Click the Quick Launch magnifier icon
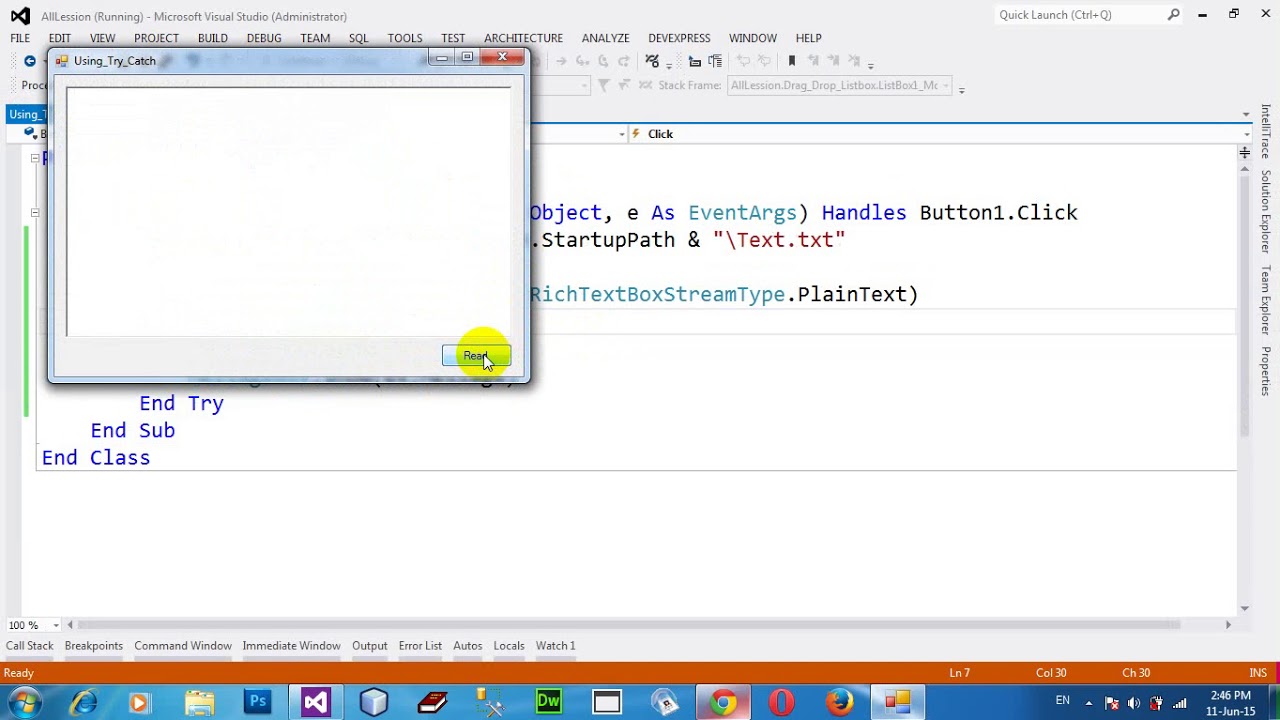 [x=1174, y=15]
